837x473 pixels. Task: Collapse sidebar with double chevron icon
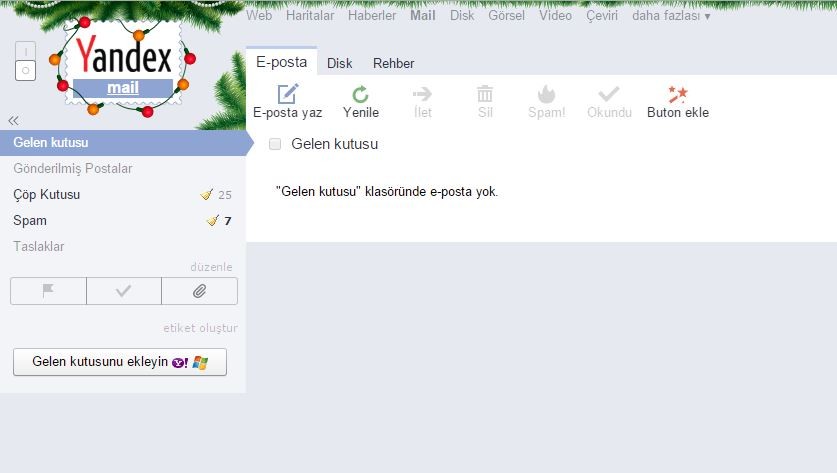13,120
